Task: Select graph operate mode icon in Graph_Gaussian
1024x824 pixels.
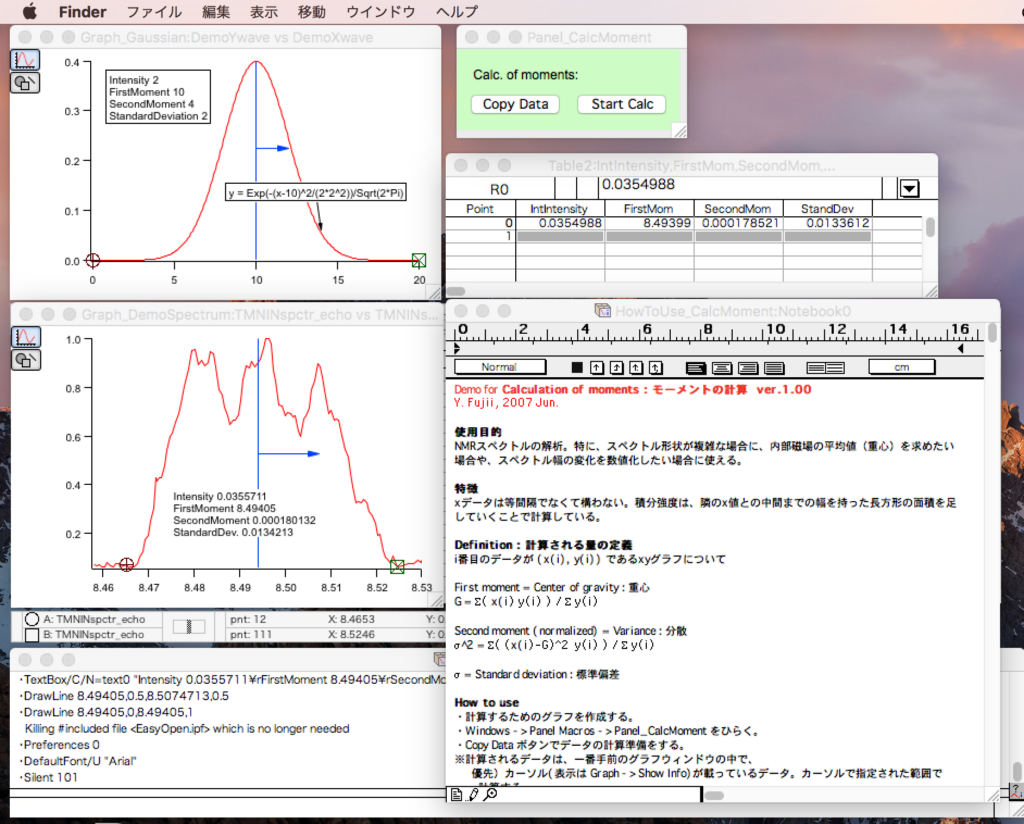Action: coord(25,60)
